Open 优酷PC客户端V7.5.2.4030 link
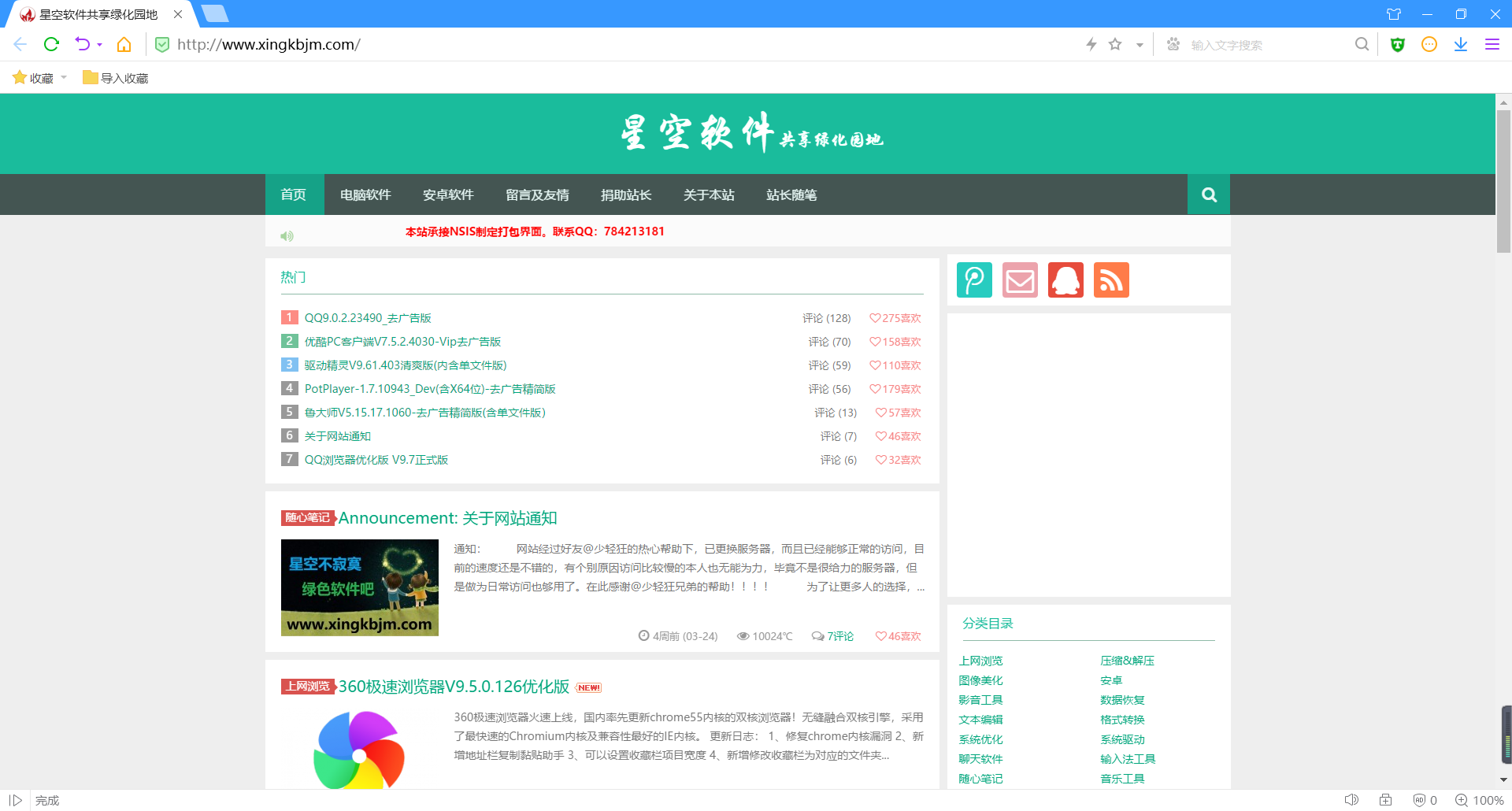The width and height of the screenshot is (1512, 811). [x=402, y=342]
